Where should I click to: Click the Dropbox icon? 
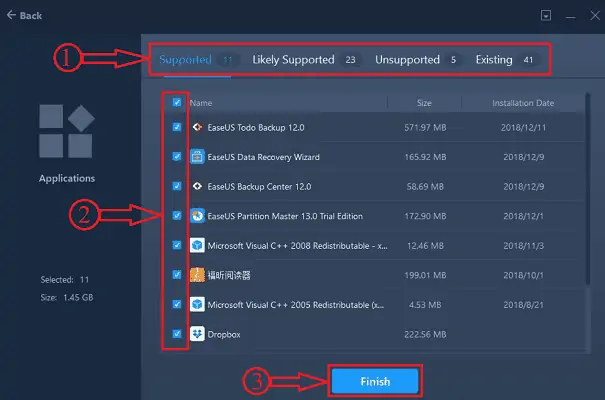point(197,334)
